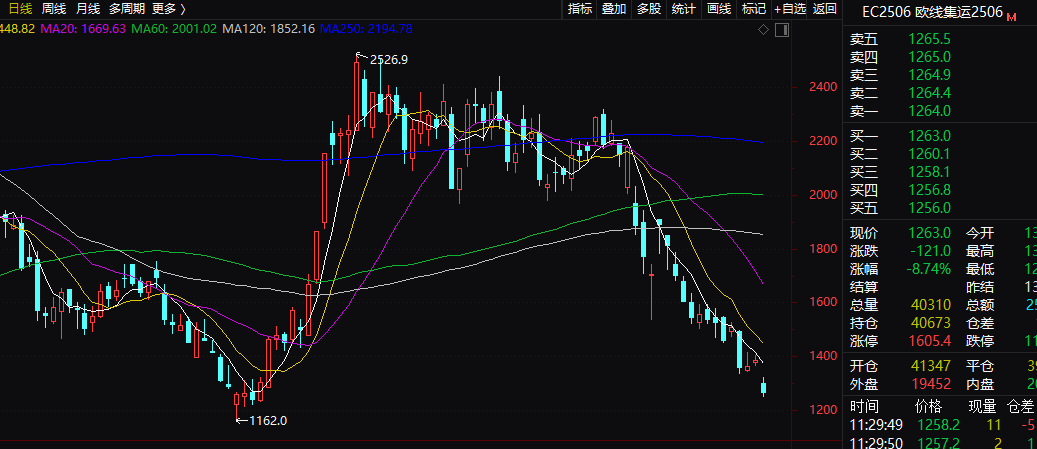Open the 指标 indicators menu
This screenshot has height=449, width=1037.
coord(580,9)
